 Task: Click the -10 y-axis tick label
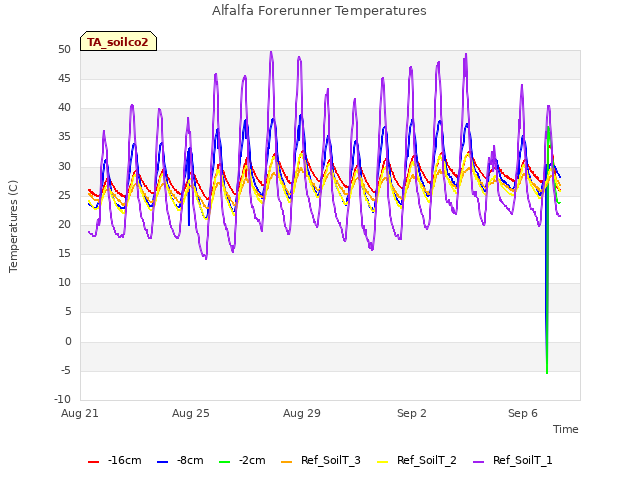pos(62,400)
